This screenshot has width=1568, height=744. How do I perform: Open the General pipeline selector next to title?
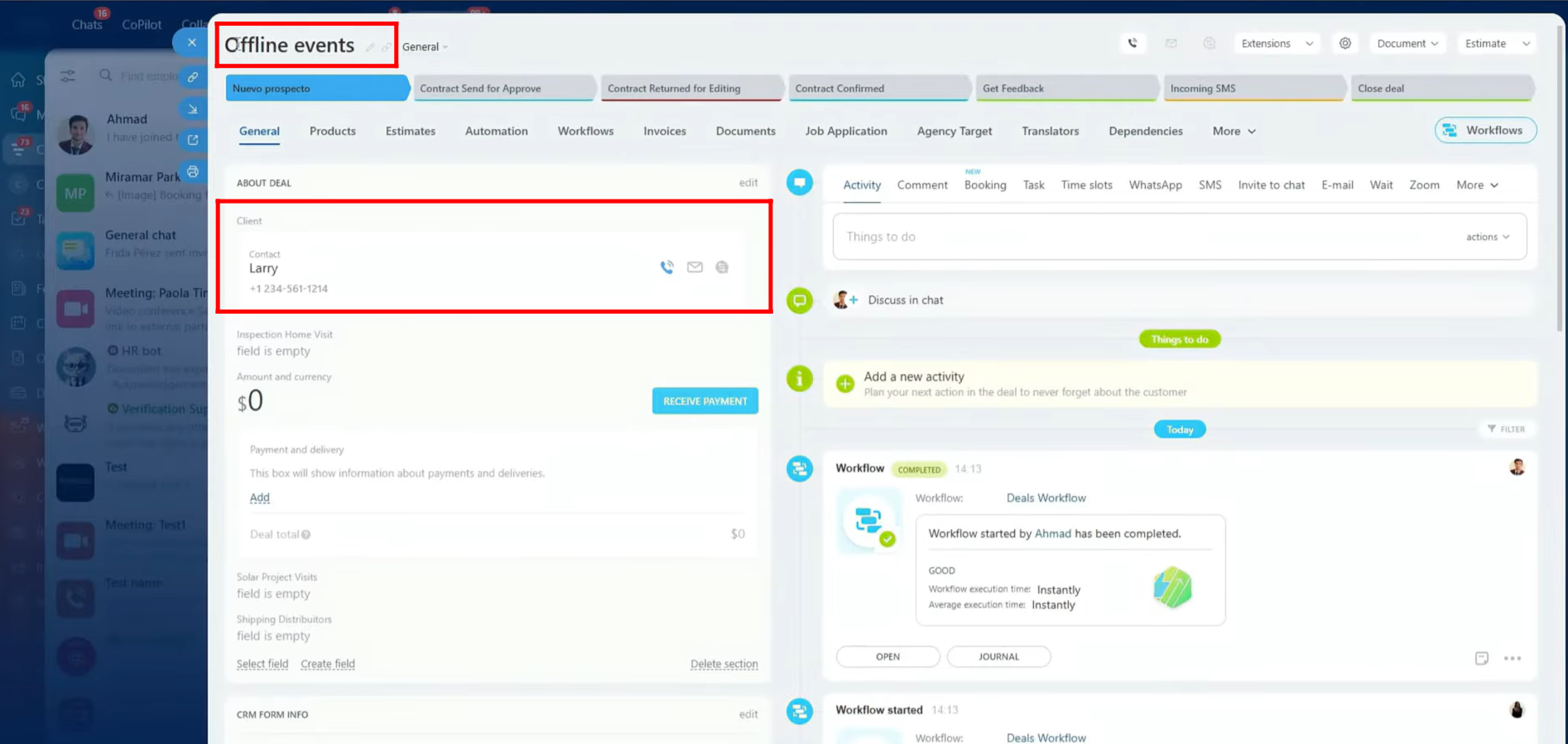coord(425,47)
